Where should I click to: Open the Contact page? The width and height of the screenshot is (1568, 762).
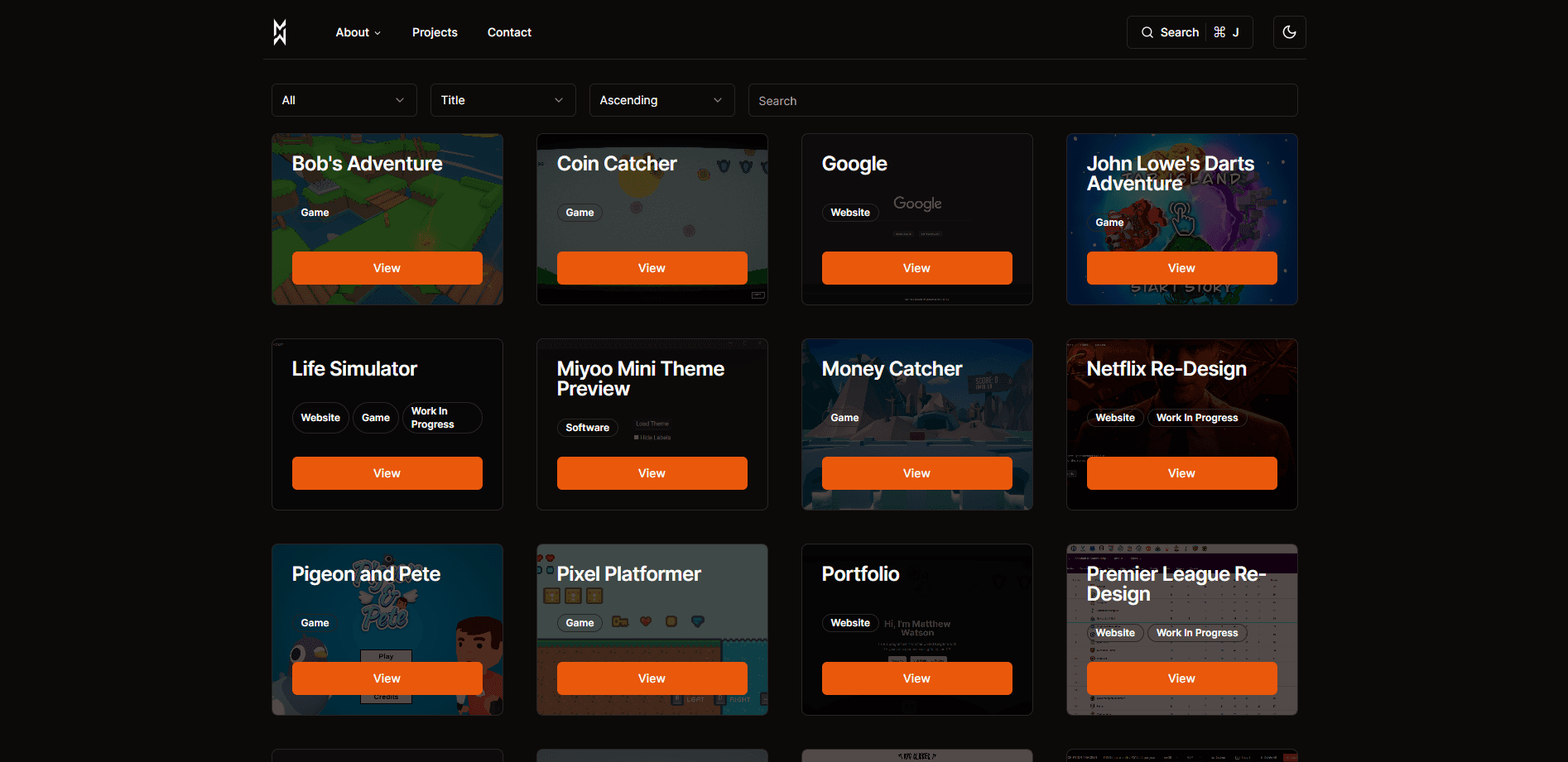[509, 32]
